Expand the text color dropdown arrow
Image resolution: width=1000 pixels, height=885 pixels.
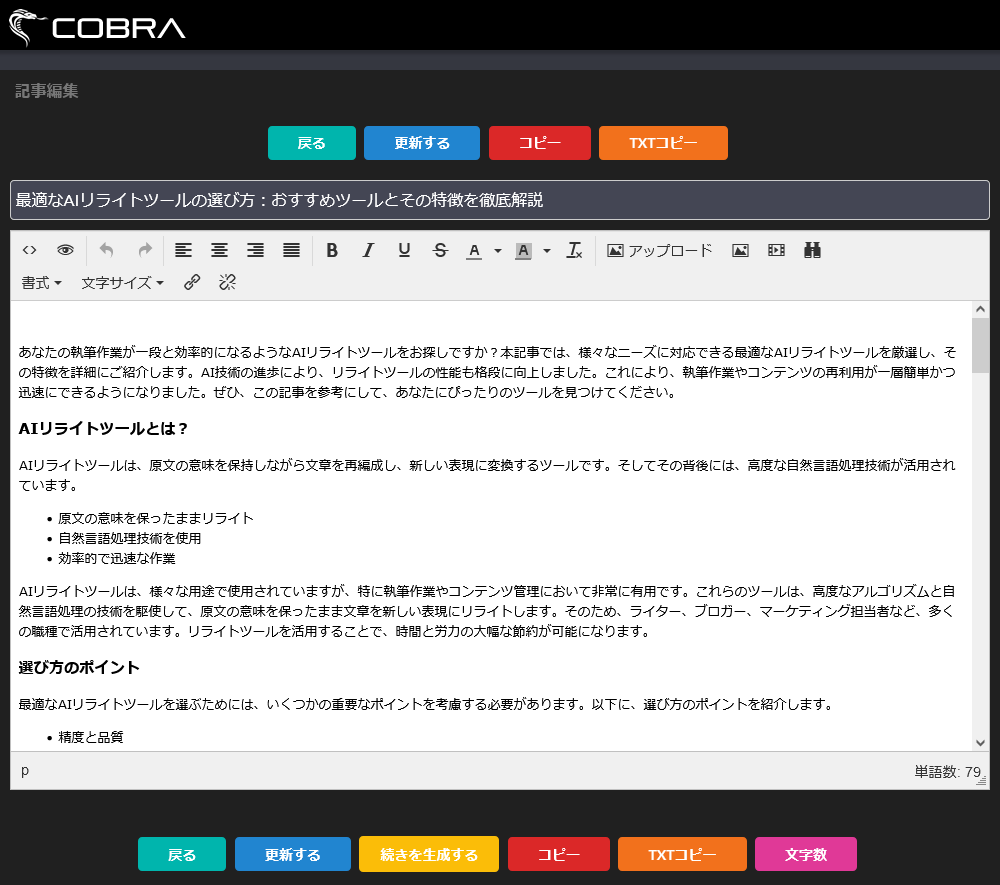[x=498, y=251]
